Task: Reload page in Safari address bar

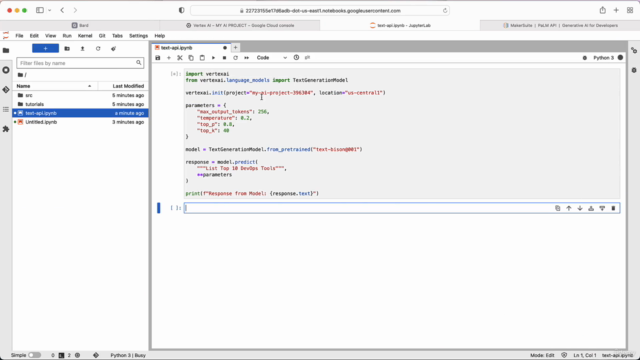Action: pyautogui.click(x=445, y=11)
